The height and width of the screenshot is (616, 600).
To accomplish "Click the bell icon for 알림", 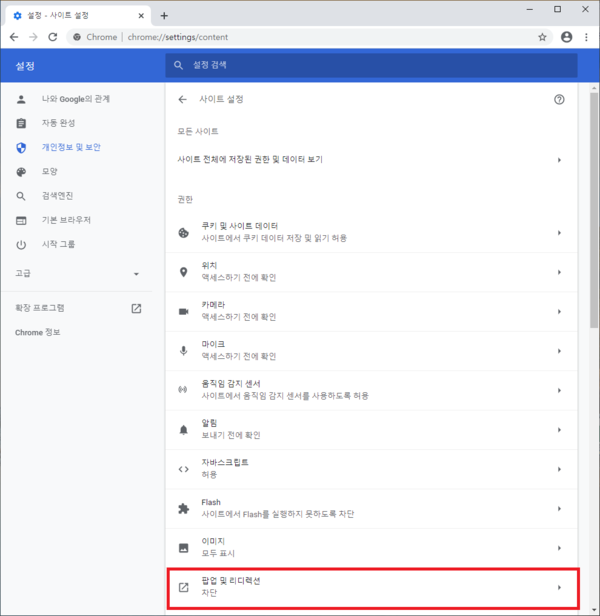I will pos(183,430).
